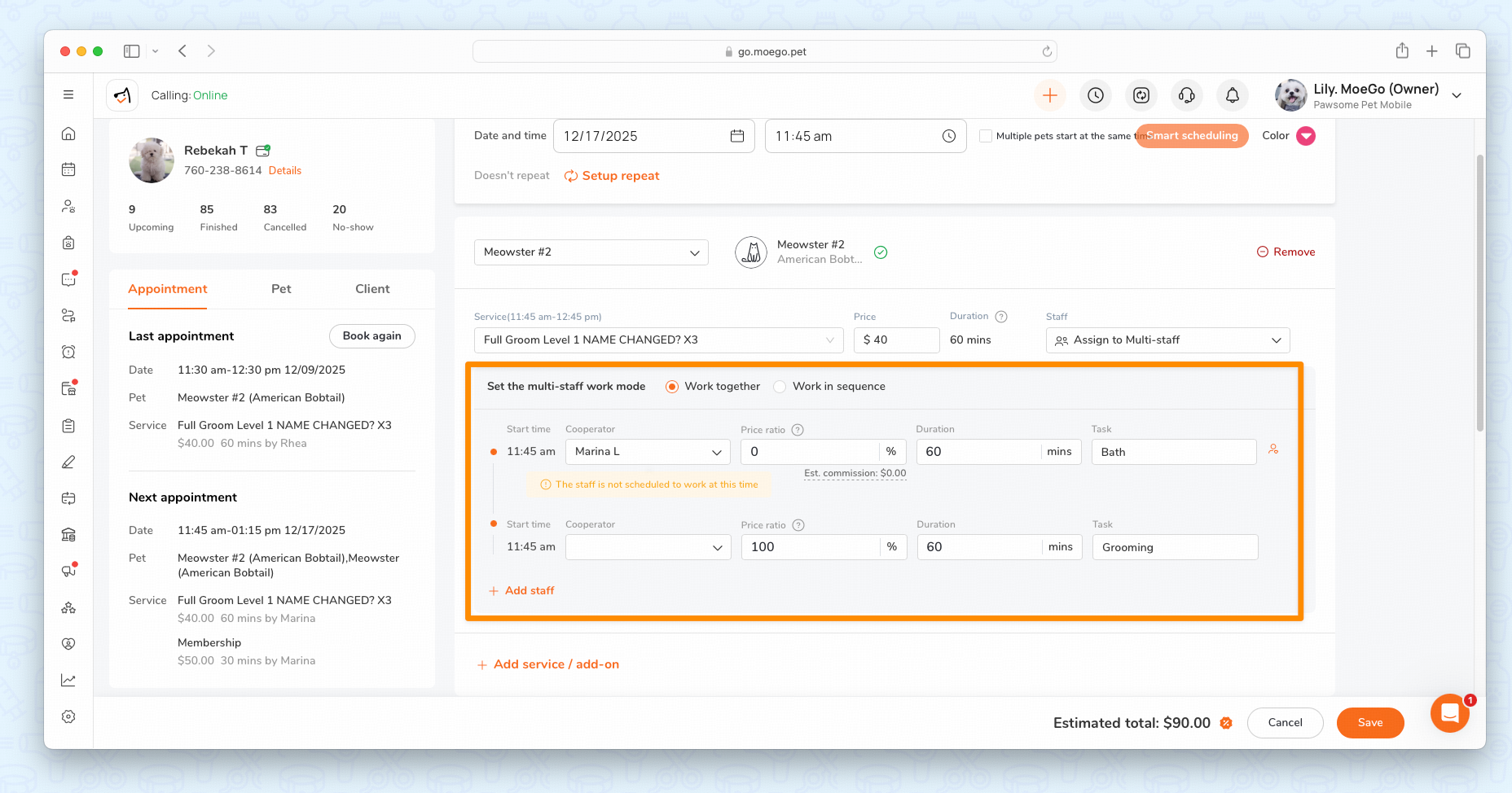Click the Setup repeat link

(613, 176)
